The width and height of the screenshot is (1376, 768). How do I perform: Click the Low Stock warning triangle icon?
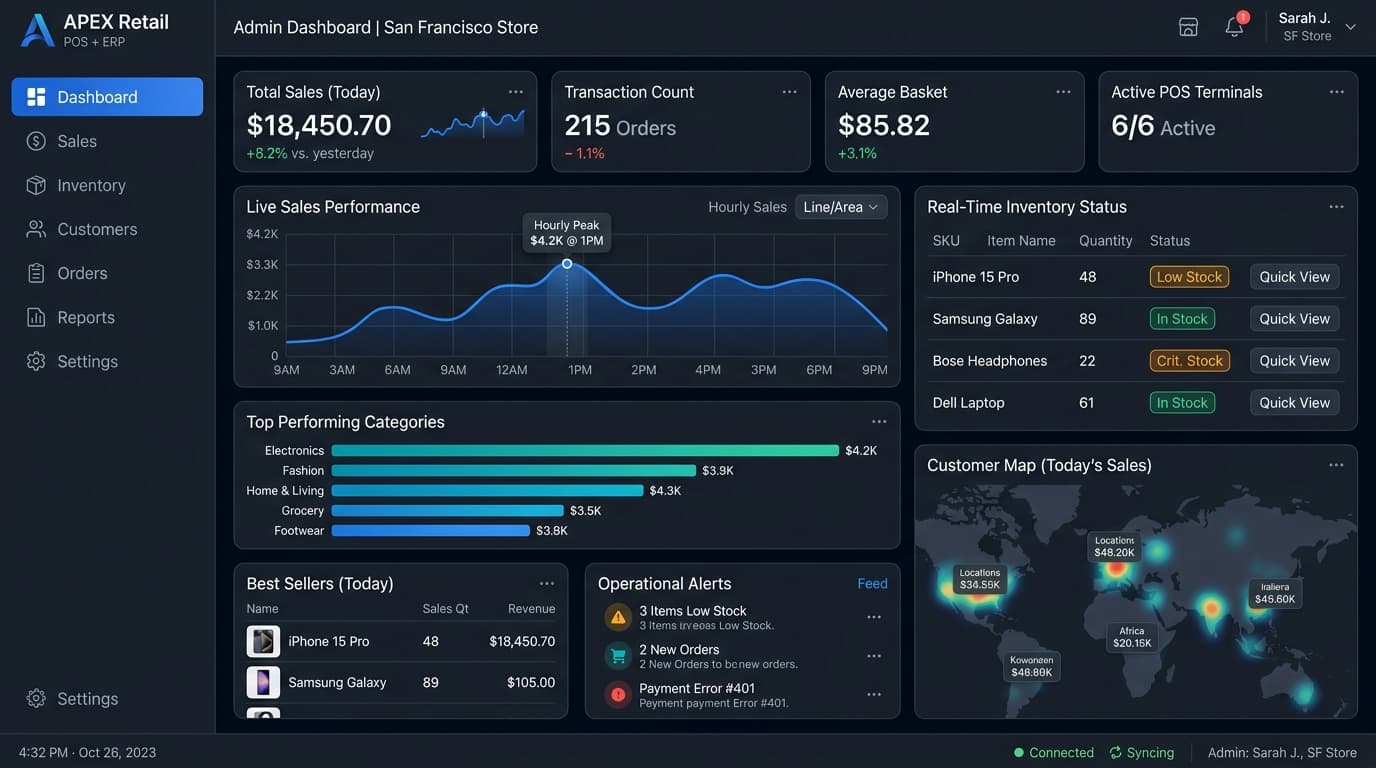coord(618,617)
